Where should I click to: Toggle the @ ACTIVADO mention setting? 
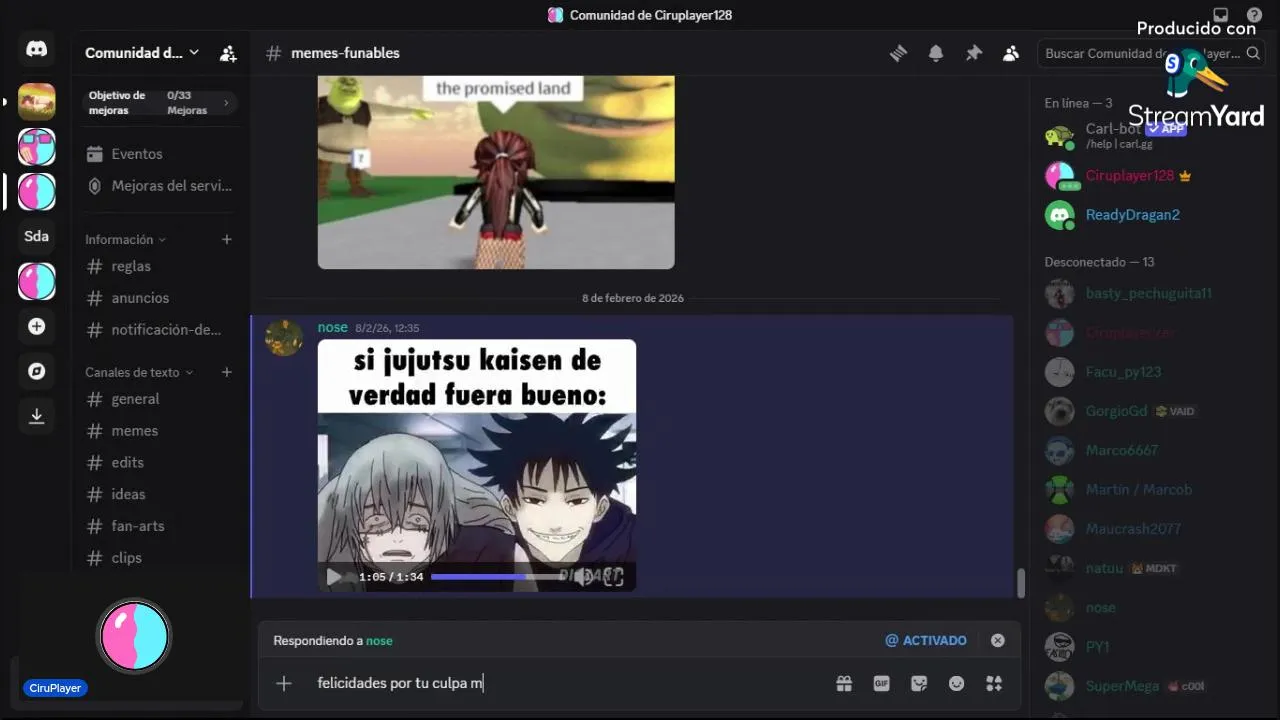926,640
